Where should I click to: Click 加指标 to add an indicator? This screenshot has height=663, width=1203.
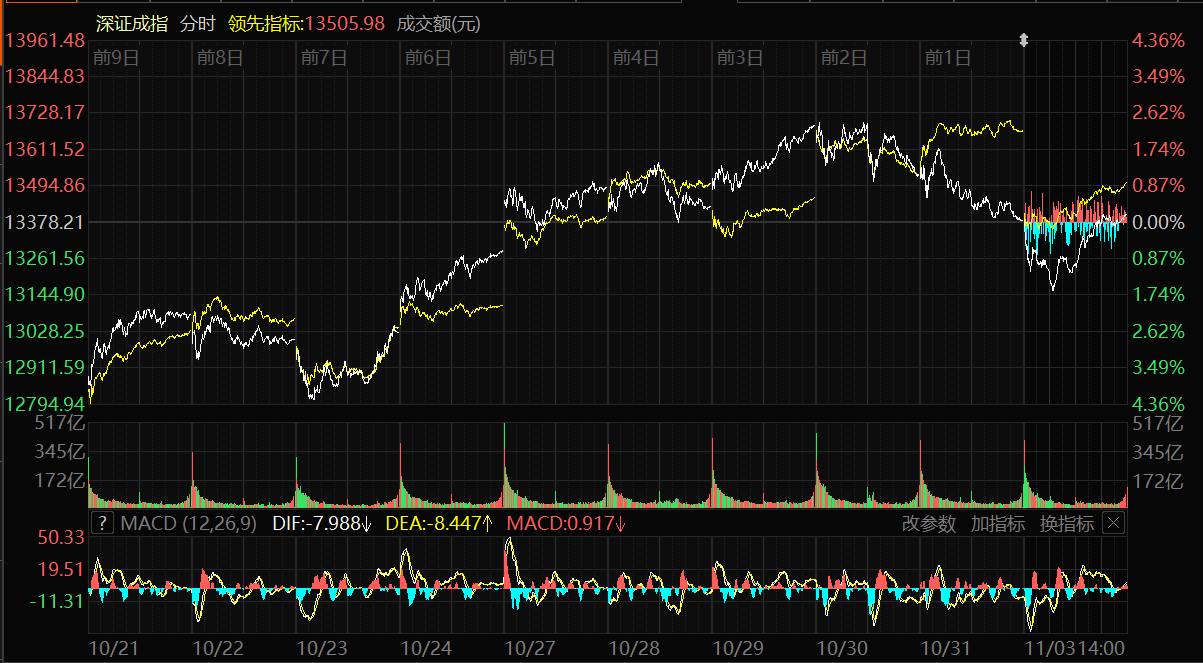point(997,524)
